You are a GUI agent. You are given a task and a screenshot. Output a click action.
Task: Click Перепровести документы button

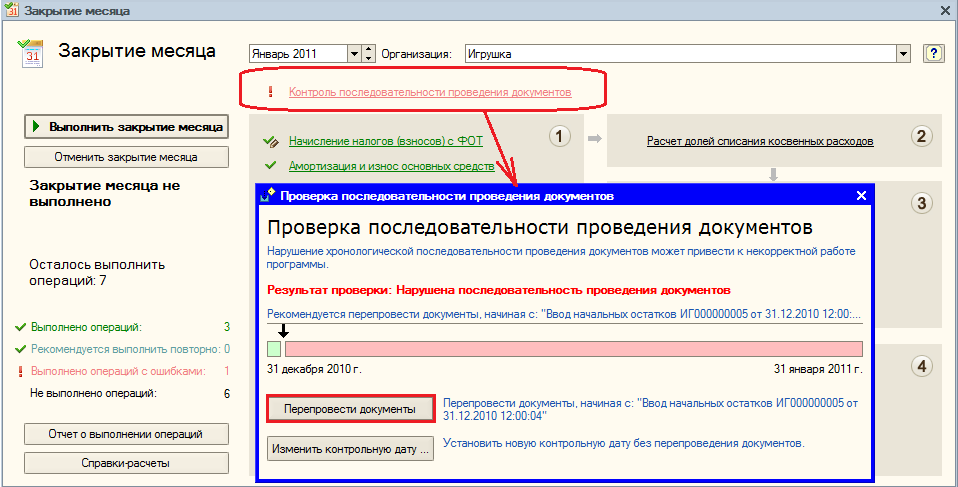click(351, 409)
